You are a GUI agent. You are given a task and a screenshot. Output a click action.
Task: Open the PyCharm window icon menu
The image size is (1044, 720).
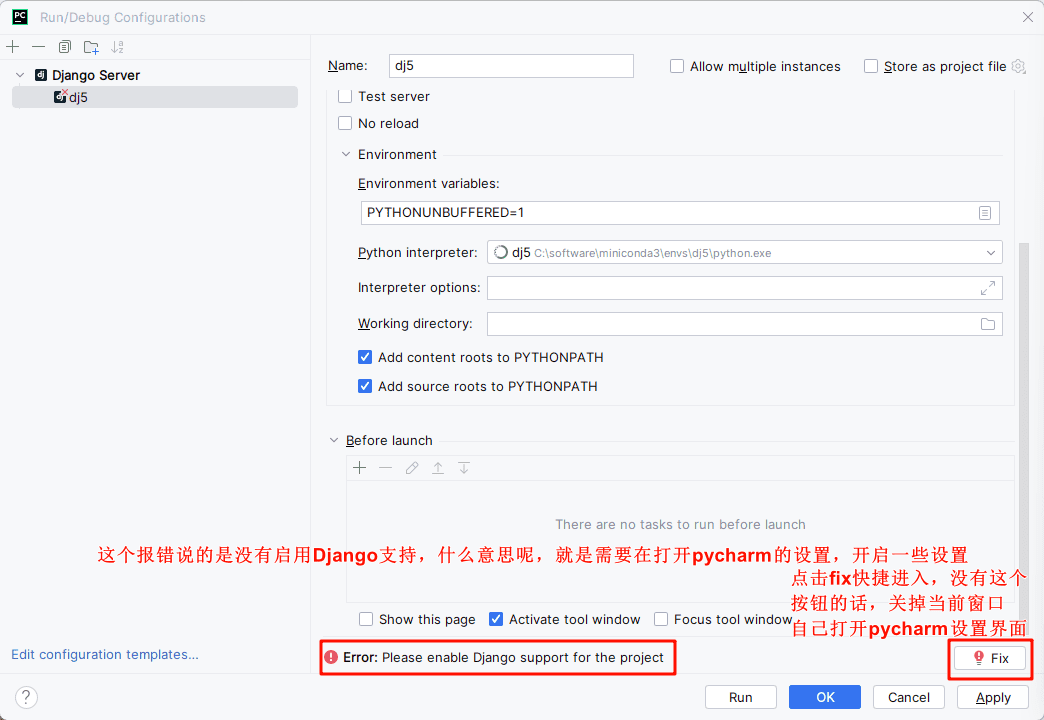[20, 17]
